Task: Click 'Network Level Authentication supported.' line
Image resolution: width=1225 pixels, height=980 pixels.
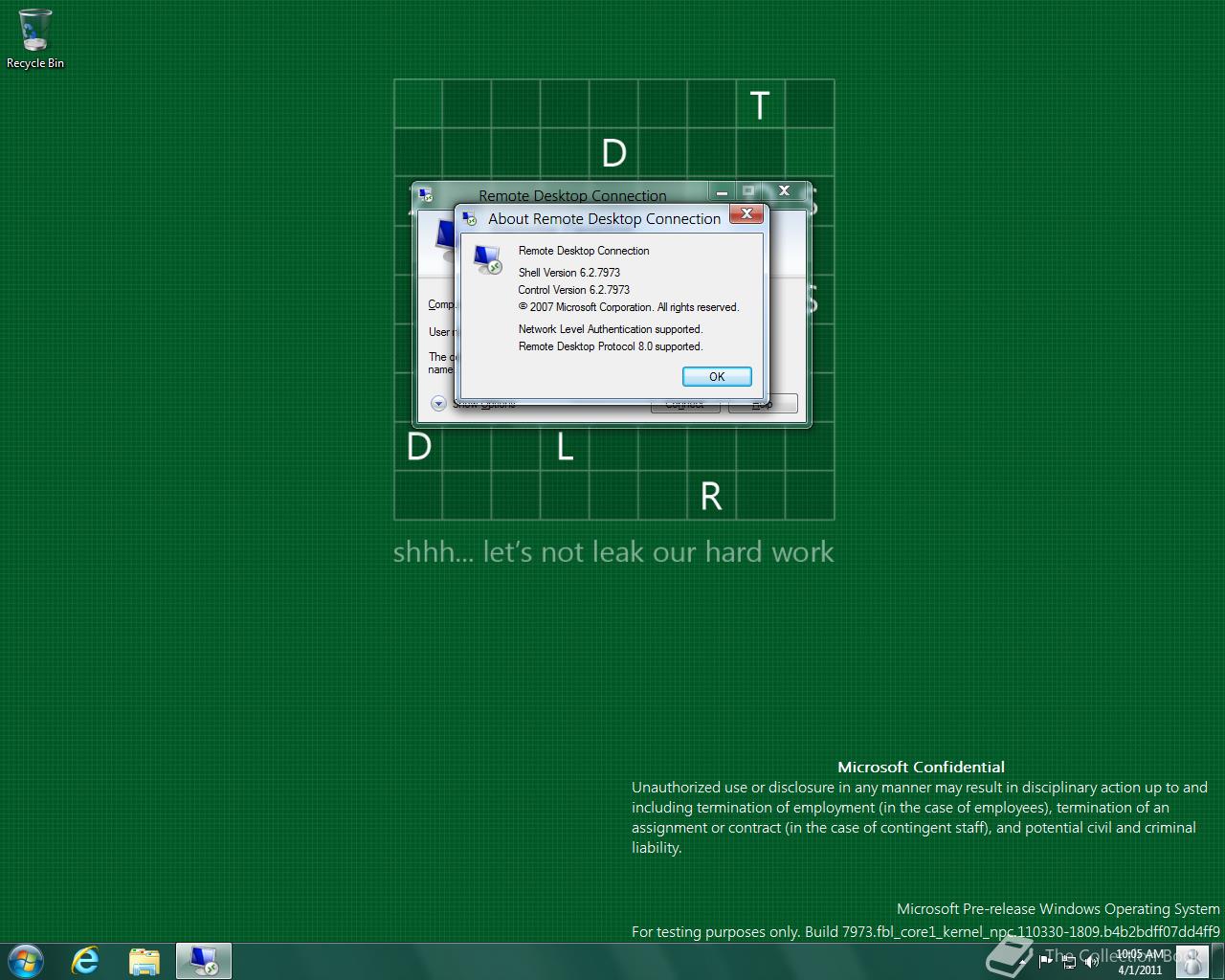Action: 611,329
